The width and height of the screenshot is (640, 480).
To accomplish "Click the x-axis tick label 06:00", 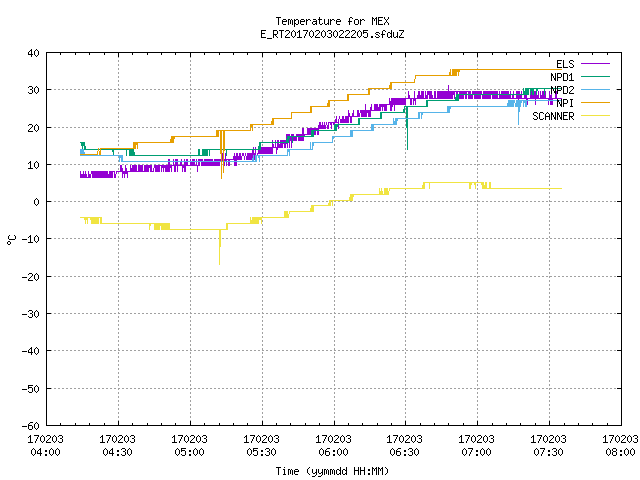I will point(333,453).
